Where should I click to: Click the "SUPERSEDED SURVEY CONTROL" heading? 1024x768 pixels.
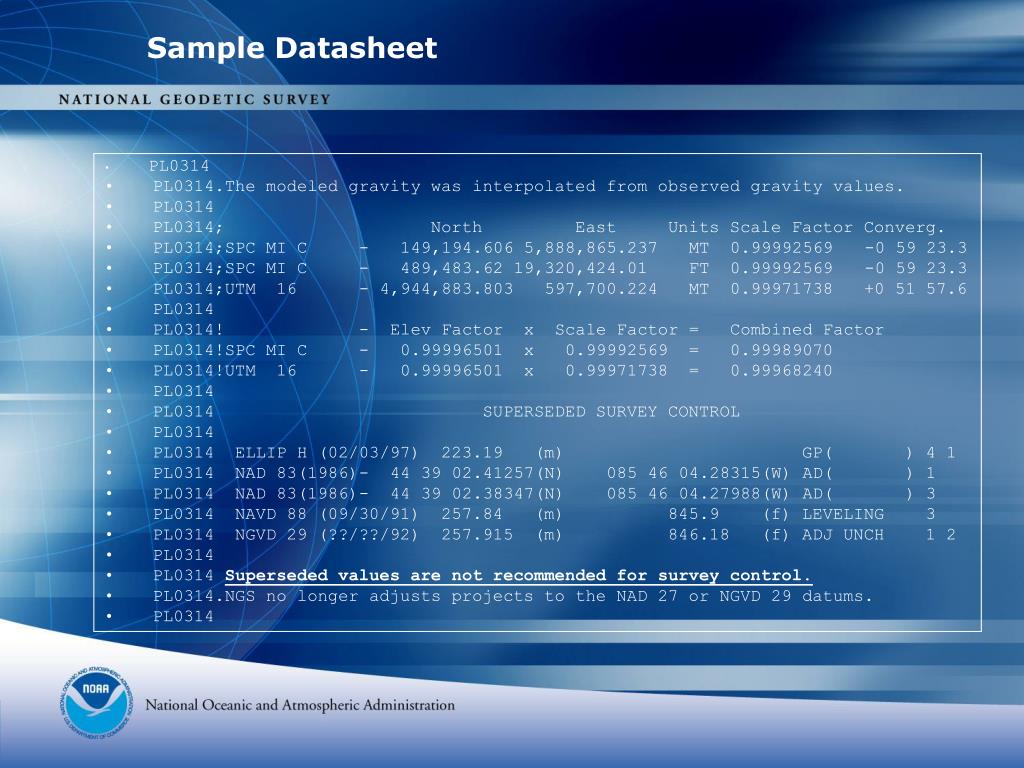pyautogui.click(x=611, y=412)
